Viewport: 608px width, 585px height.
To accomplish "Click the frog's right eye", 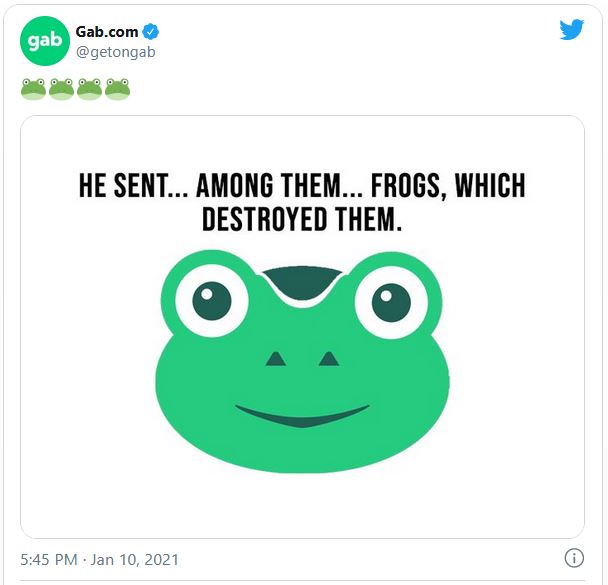I will (391, 303).
